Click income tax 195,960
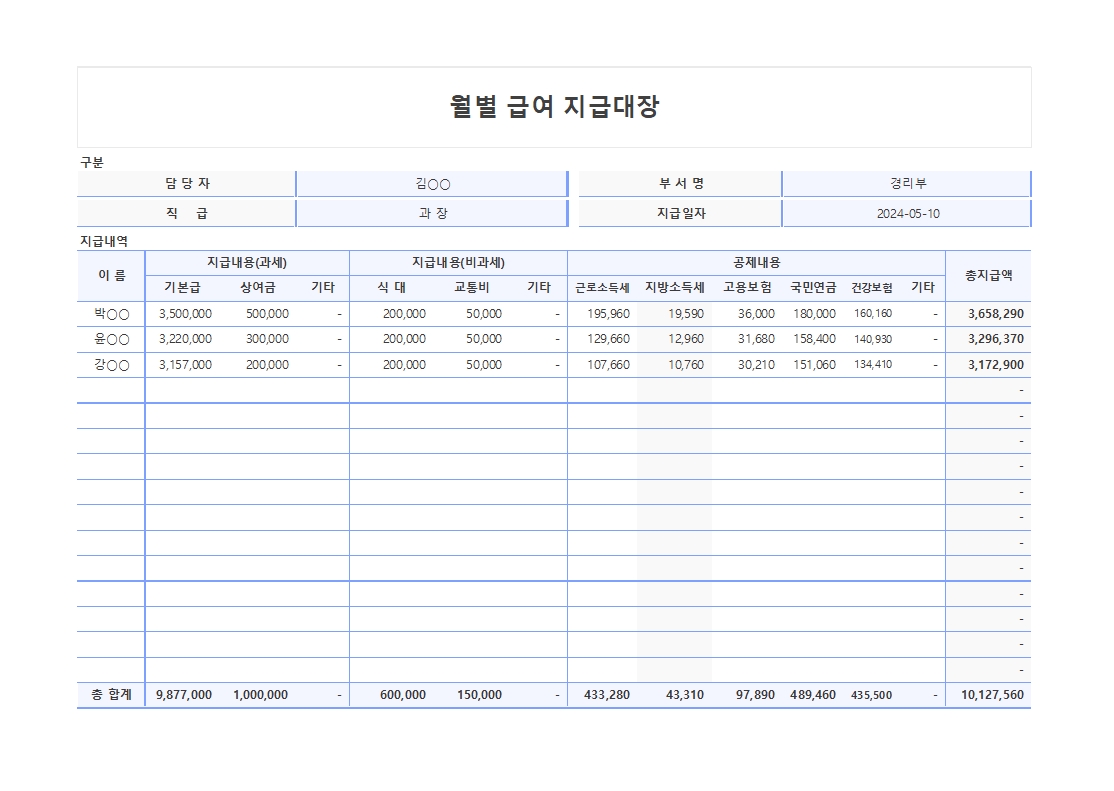Viewport: 1114px width, 791px height. (608, 314)
